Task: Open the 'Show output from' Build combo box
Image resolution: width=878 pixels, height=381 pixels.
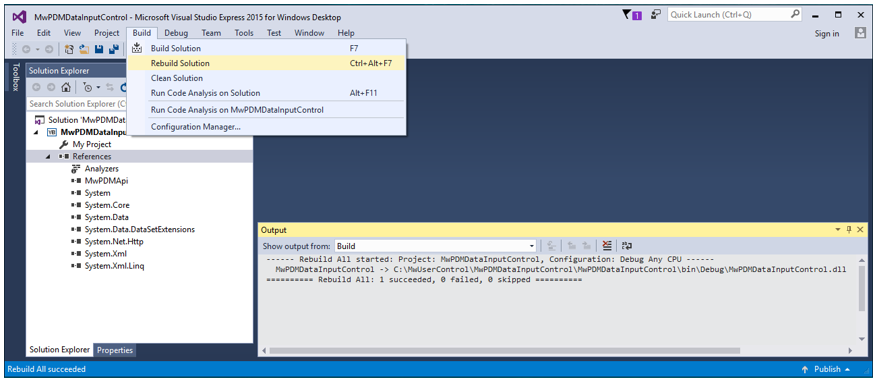Action: pos(436,245)
